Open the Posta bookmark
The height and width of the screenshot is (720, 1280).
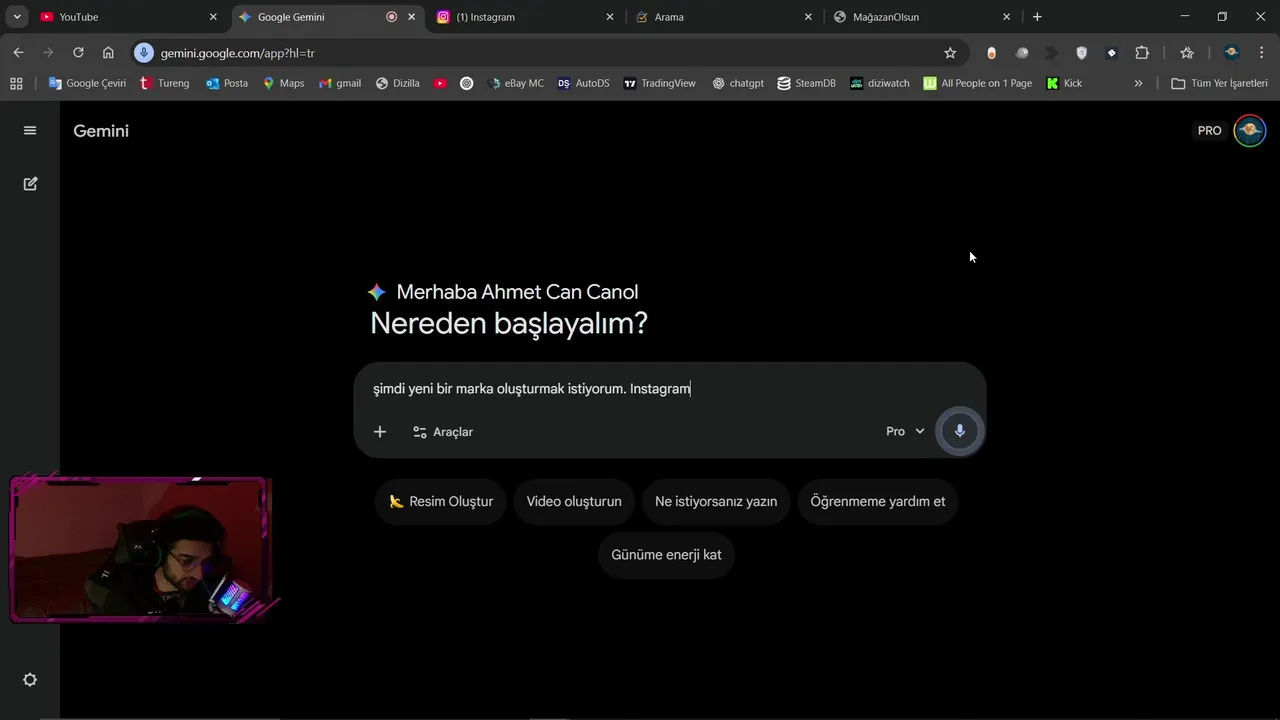(227, 83)
